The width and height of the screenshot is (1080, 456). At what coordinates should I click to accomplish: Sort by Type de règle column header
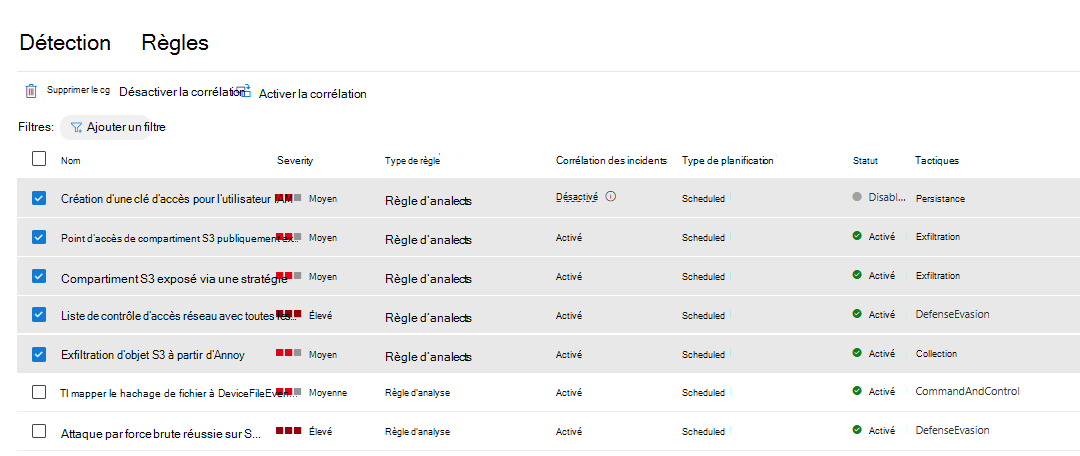(412, 160)
